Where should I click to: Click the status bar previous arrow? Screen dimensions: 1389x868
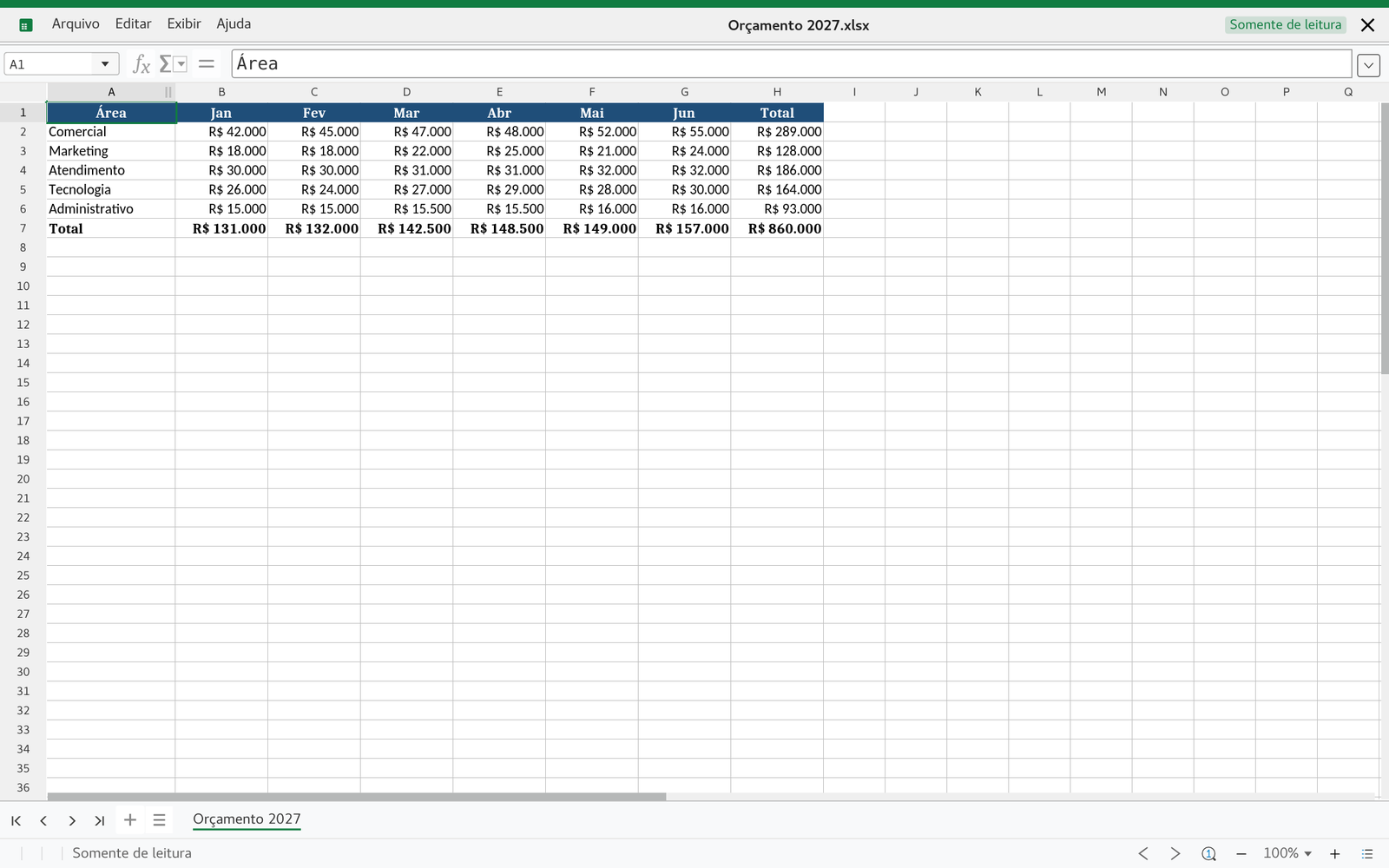pos(1143,853)
